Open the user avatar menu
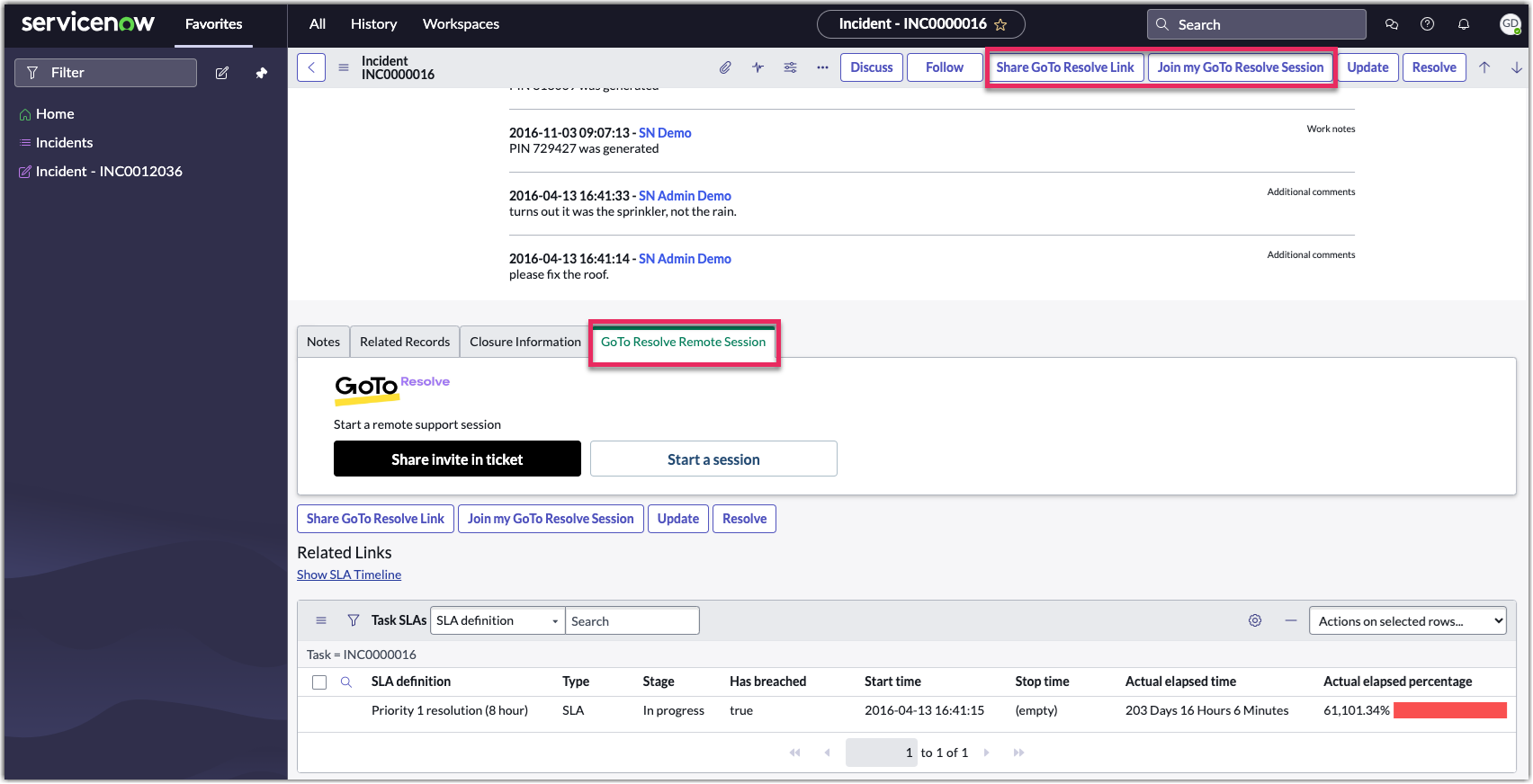The height and width of the screenshot is (784, 1533). (1511, 24)
